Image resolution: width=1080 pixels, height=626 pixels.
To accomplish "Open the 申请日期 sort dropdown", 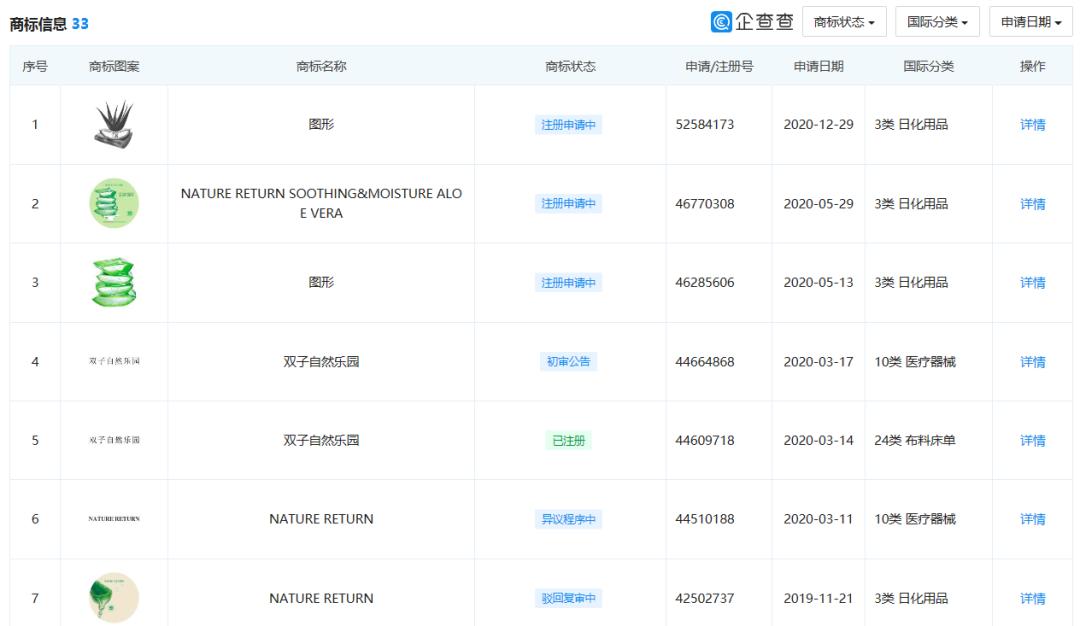I will (x=1031, y=21).
